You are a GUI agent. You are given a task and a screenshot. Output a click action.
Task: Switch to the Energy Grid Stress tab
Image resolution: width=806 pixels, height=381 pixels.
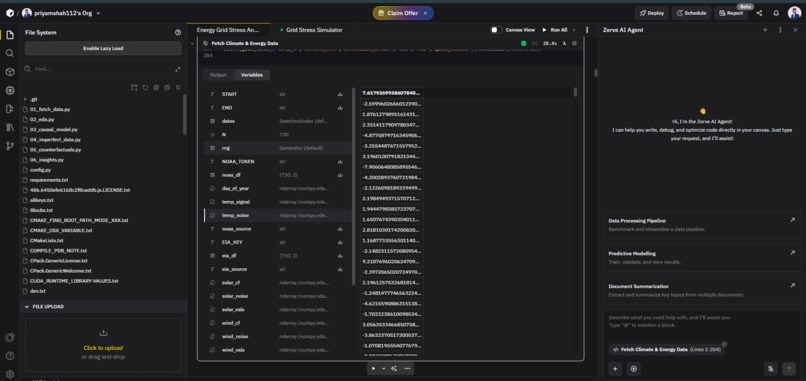pos(228,30)
